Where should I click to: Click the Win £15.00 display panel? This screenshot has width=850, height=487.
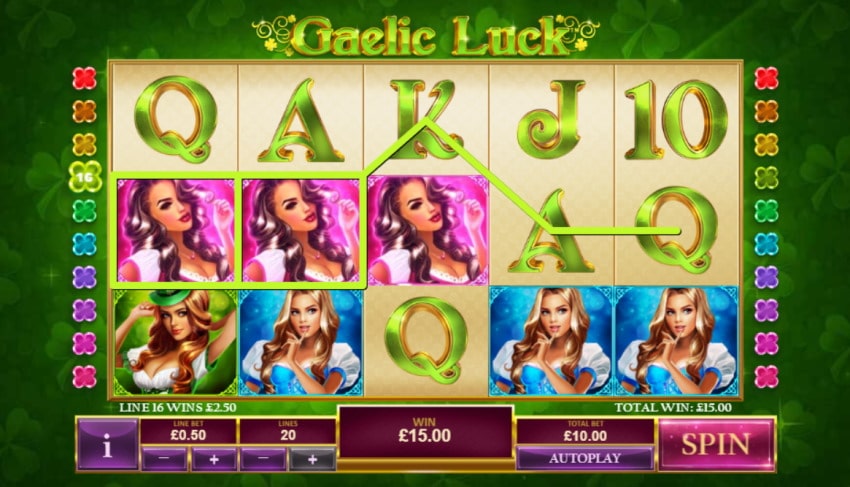click(x=424, y=431)
